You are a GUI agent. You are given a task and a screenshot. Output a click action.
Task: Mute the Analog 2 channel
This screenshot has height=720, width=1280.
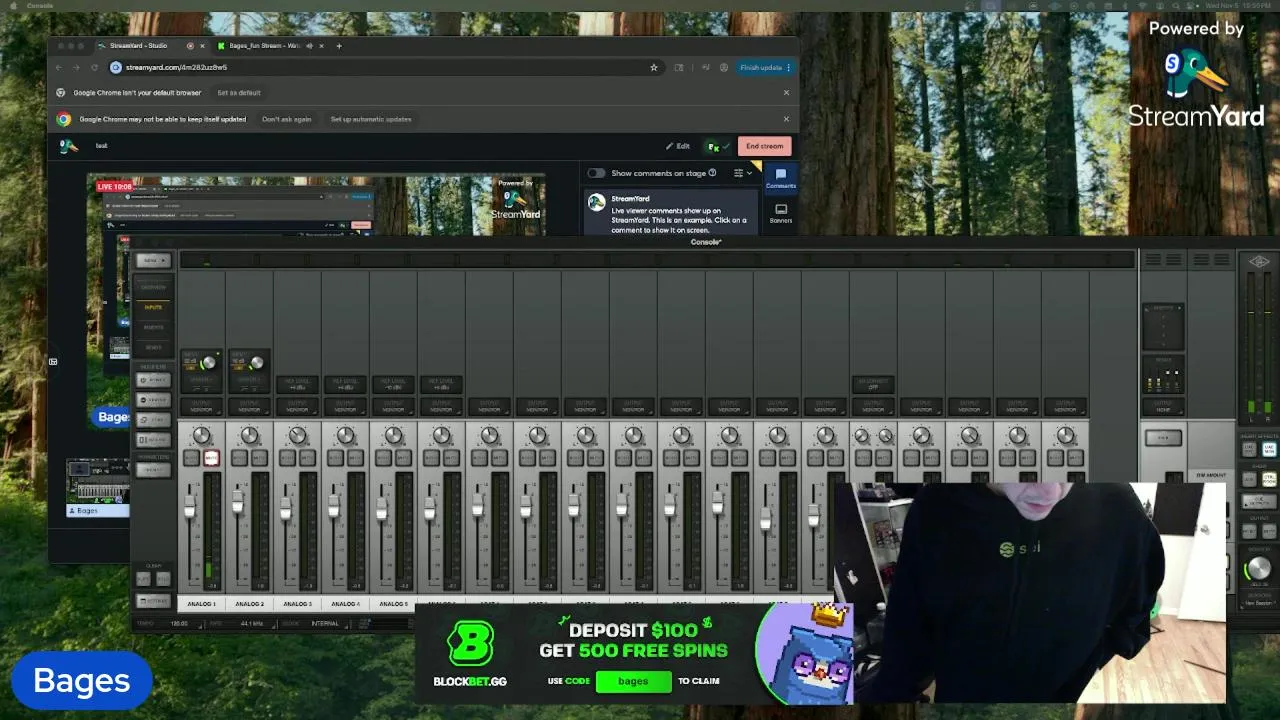[259, 457]
